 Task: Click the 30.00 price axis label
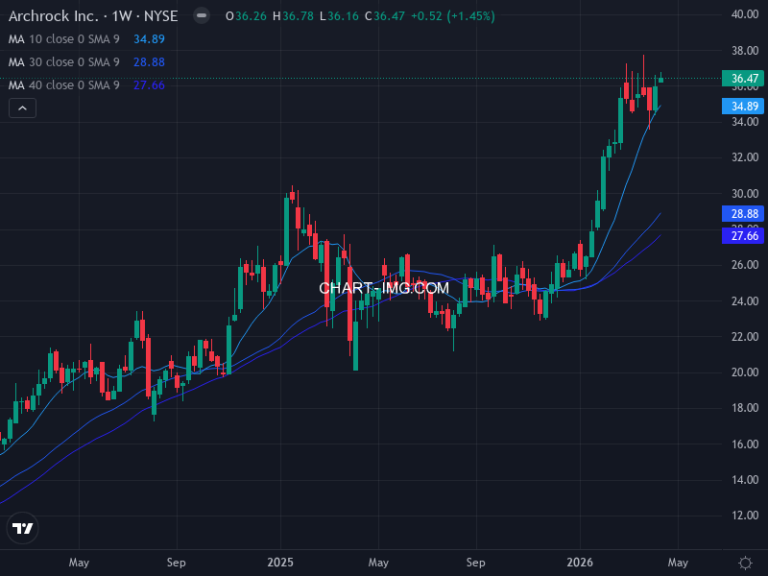pyautogui.click(x=745, y=193)
